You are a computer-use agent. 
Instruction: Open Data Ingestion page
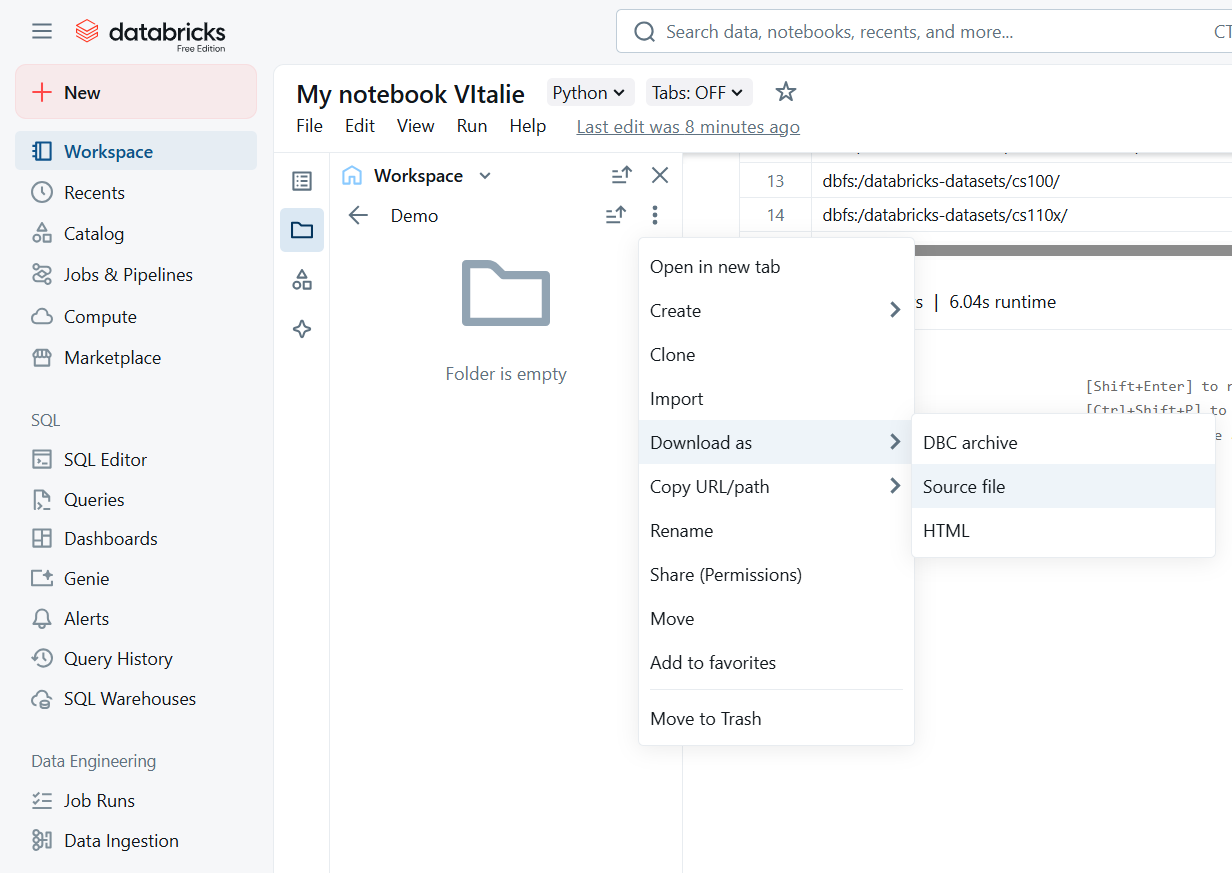tap(136, 840)
